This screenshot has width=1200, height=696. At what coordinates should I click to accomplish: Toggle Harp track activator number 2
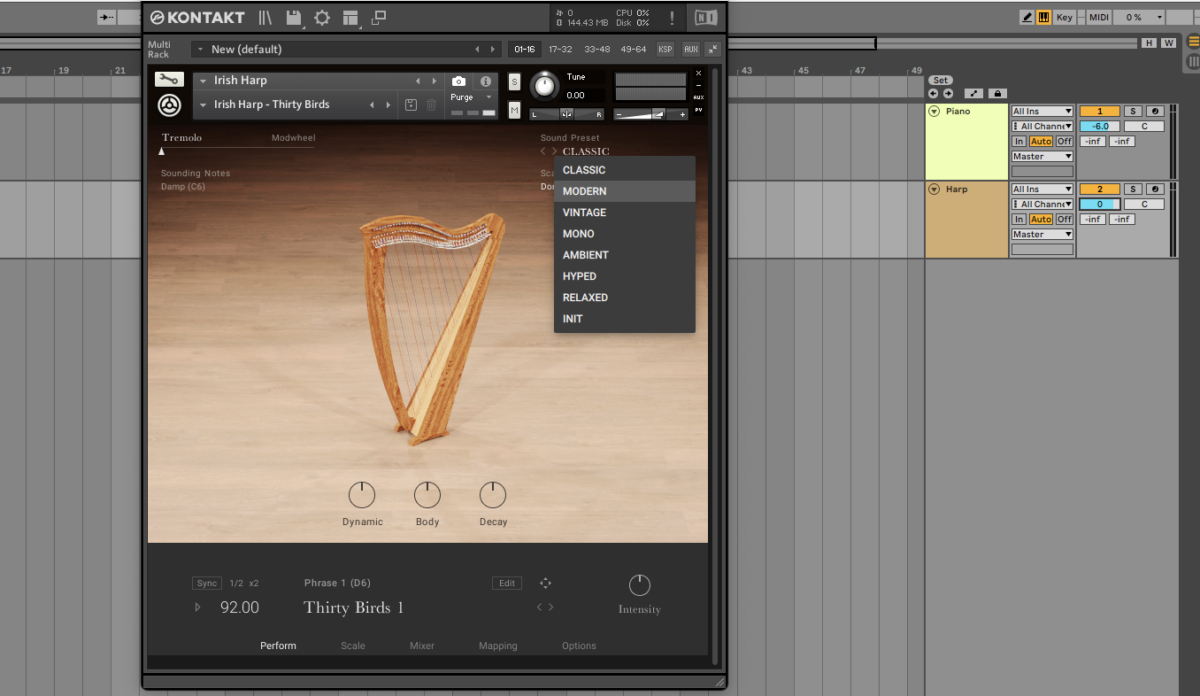tap(1099, 189)
